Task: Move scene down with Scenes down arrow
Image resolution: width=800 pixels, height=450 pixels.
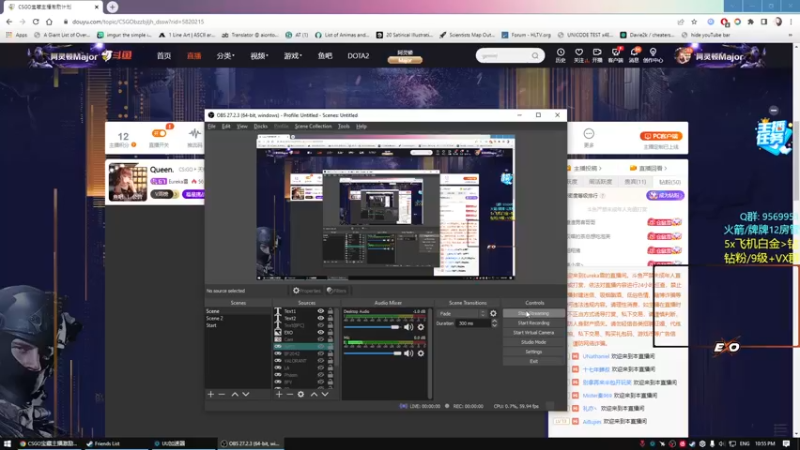Action: [x=246, y=394]
